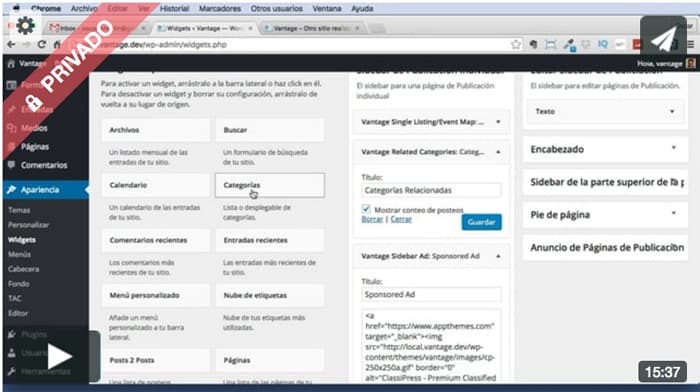Click the Título field containing Sponsored Ad
The image size is (700, 392).
[x=431, y=294]
